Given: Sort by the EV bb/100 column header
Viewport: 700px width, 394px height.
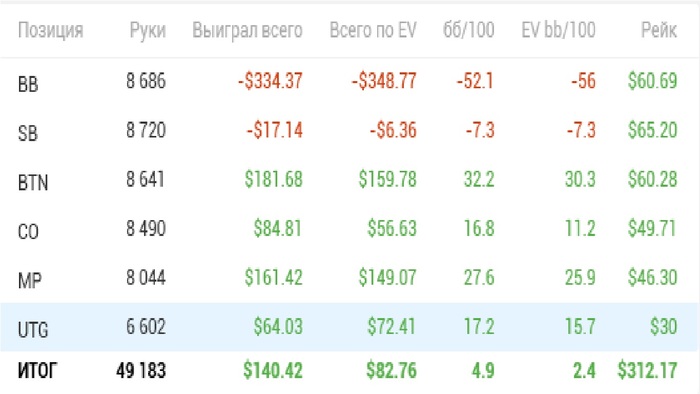Looking at the screenshot, I should pos(558,30).
